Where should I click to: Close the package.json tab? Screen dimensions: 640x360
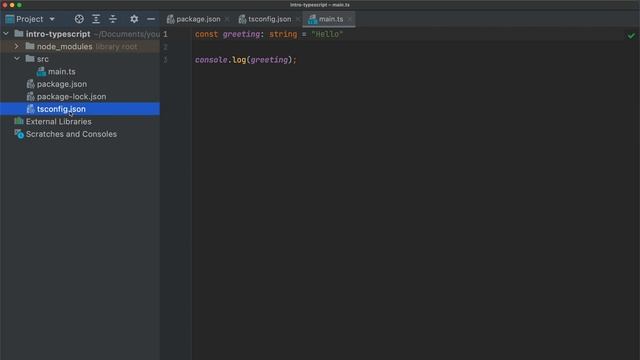click(x=227, y=19)
